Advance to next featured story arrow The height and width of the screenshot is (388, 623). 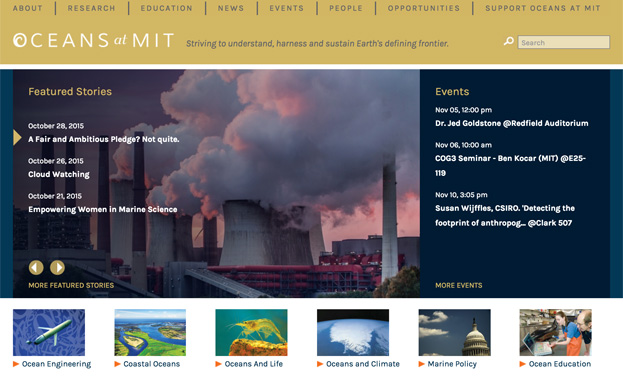pyautogui.click(x=57, y=268)
